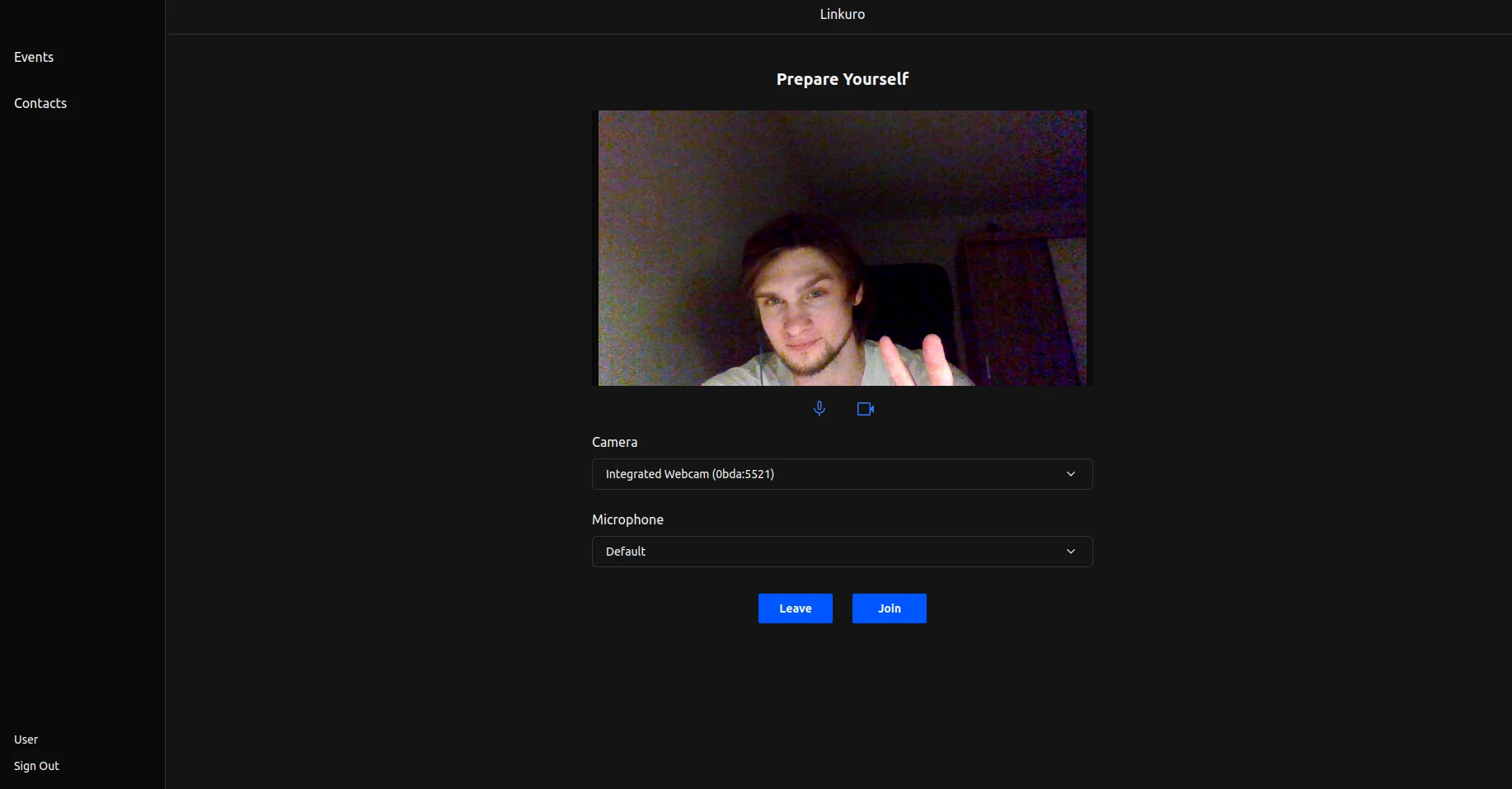Click the Microphone field label
The image size is (1512, 789).
(x=627, y=519)
